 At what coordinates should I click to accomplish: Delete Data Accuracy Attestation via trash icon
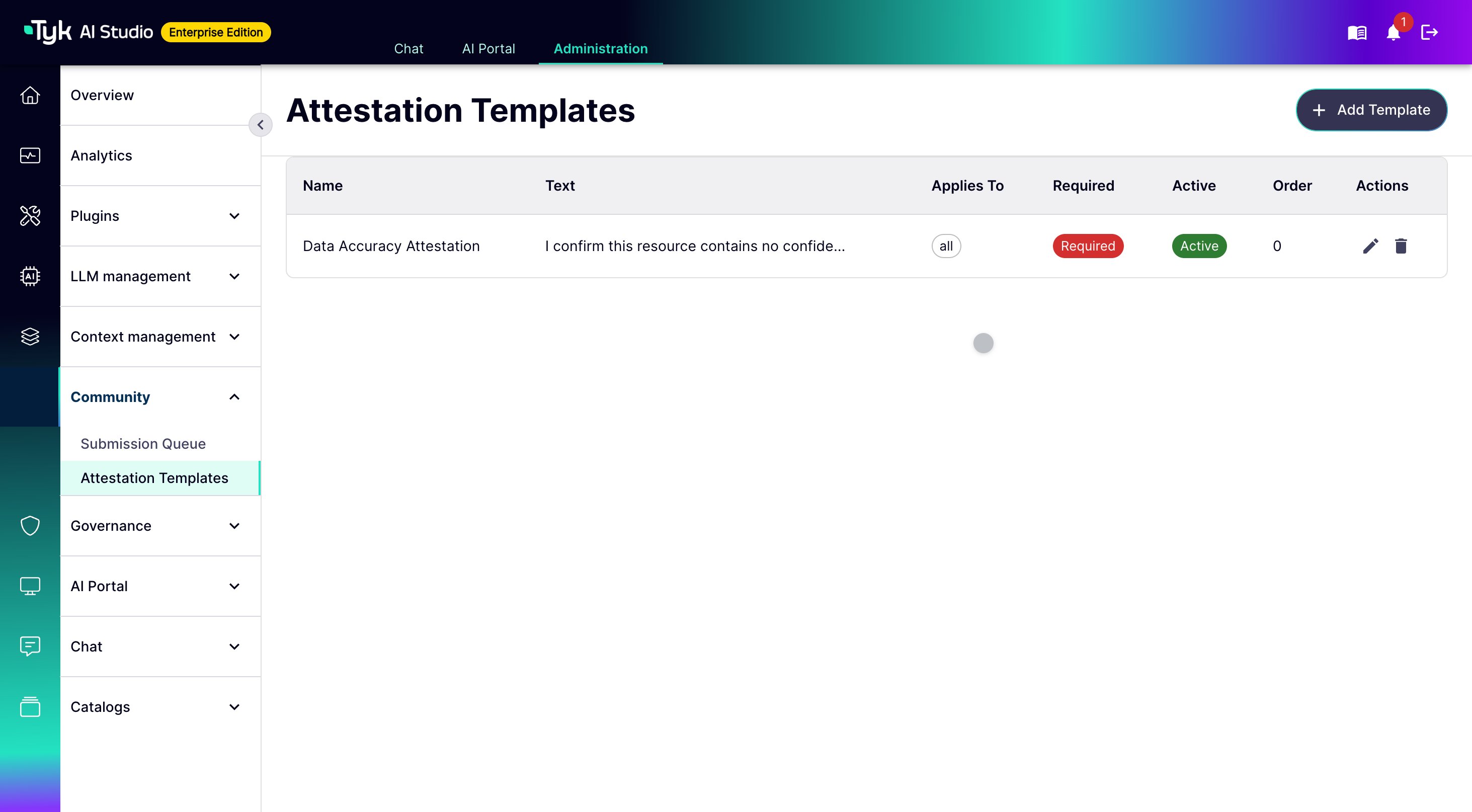(1401, 247)
